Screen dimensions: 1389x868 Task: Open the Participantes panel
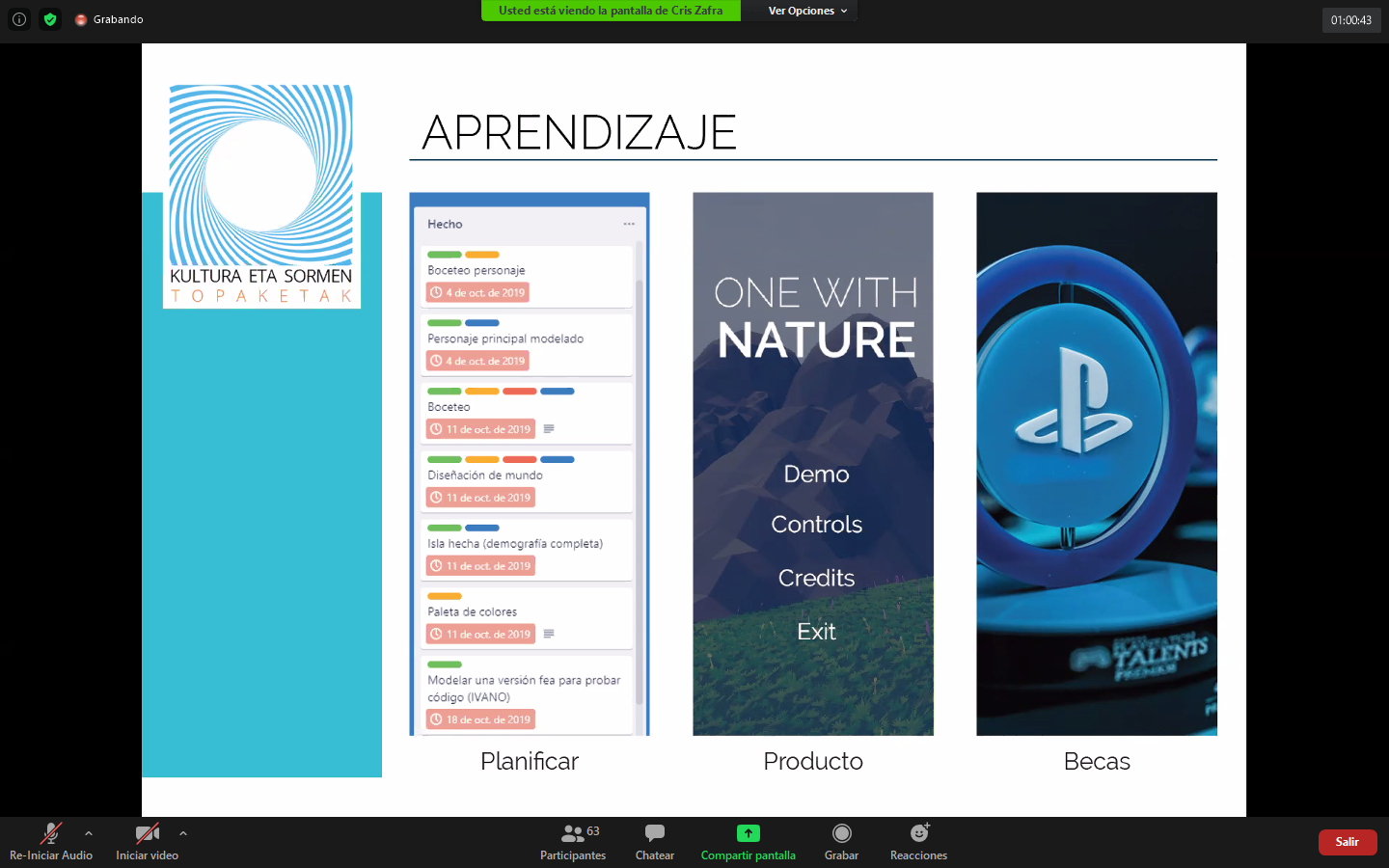[x=573, y=841]
